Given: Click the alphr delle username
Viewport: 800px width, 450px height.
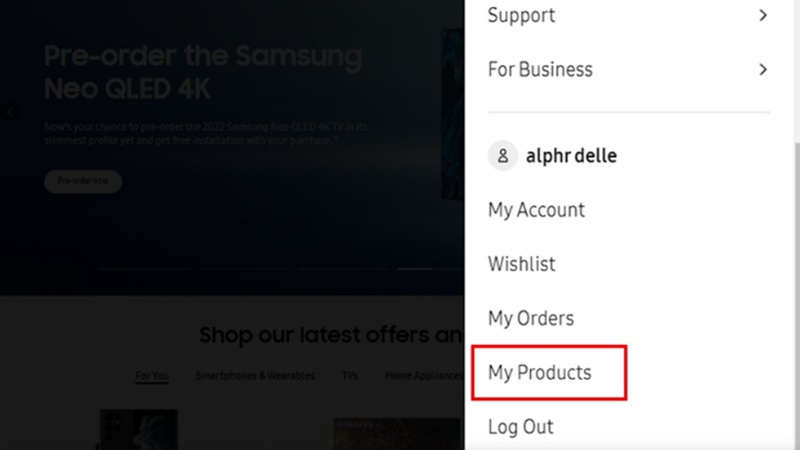Looking at the screenshot, I should [x=570, y=156].
